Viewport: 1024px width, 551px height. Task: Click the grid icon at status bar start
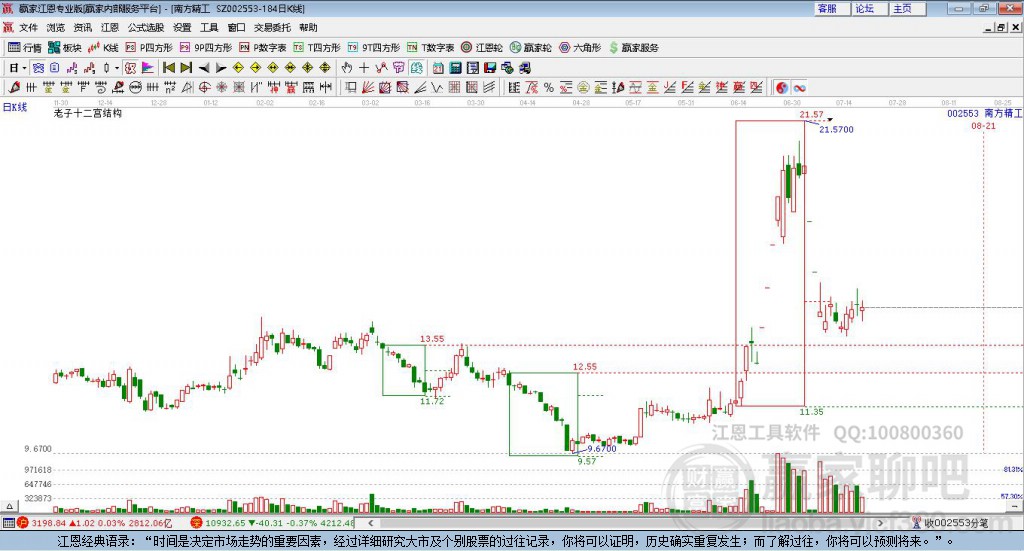point(8,523)
